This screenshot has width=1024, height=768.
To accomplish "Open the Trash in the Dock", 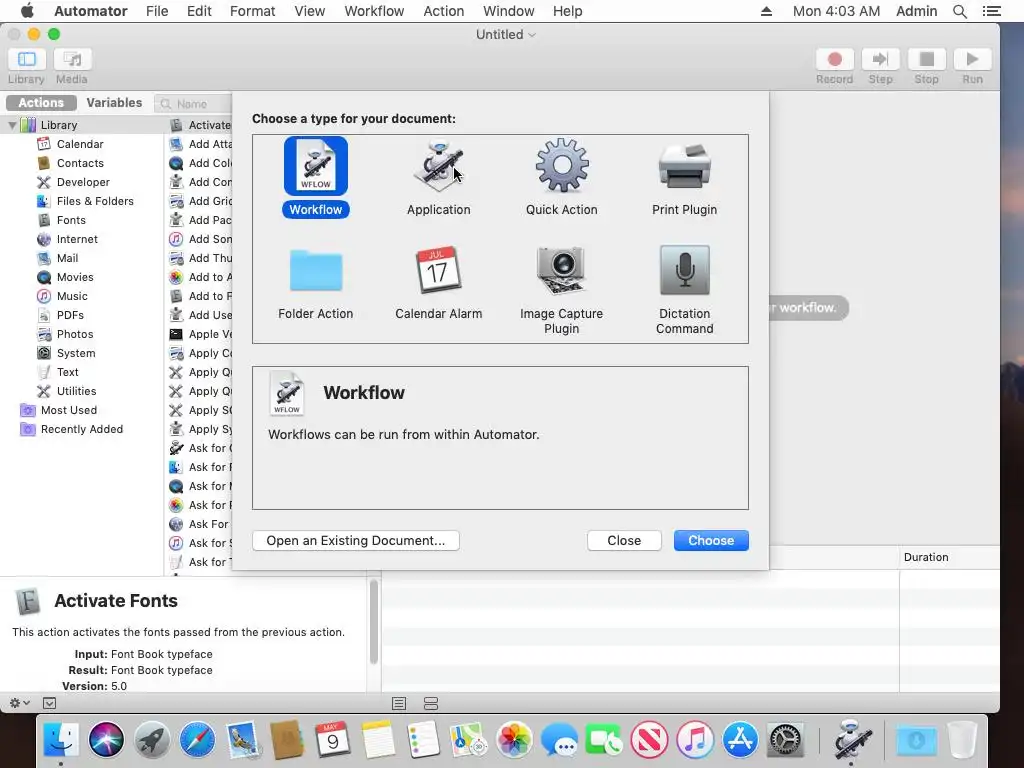I will [x=962, y=740].
